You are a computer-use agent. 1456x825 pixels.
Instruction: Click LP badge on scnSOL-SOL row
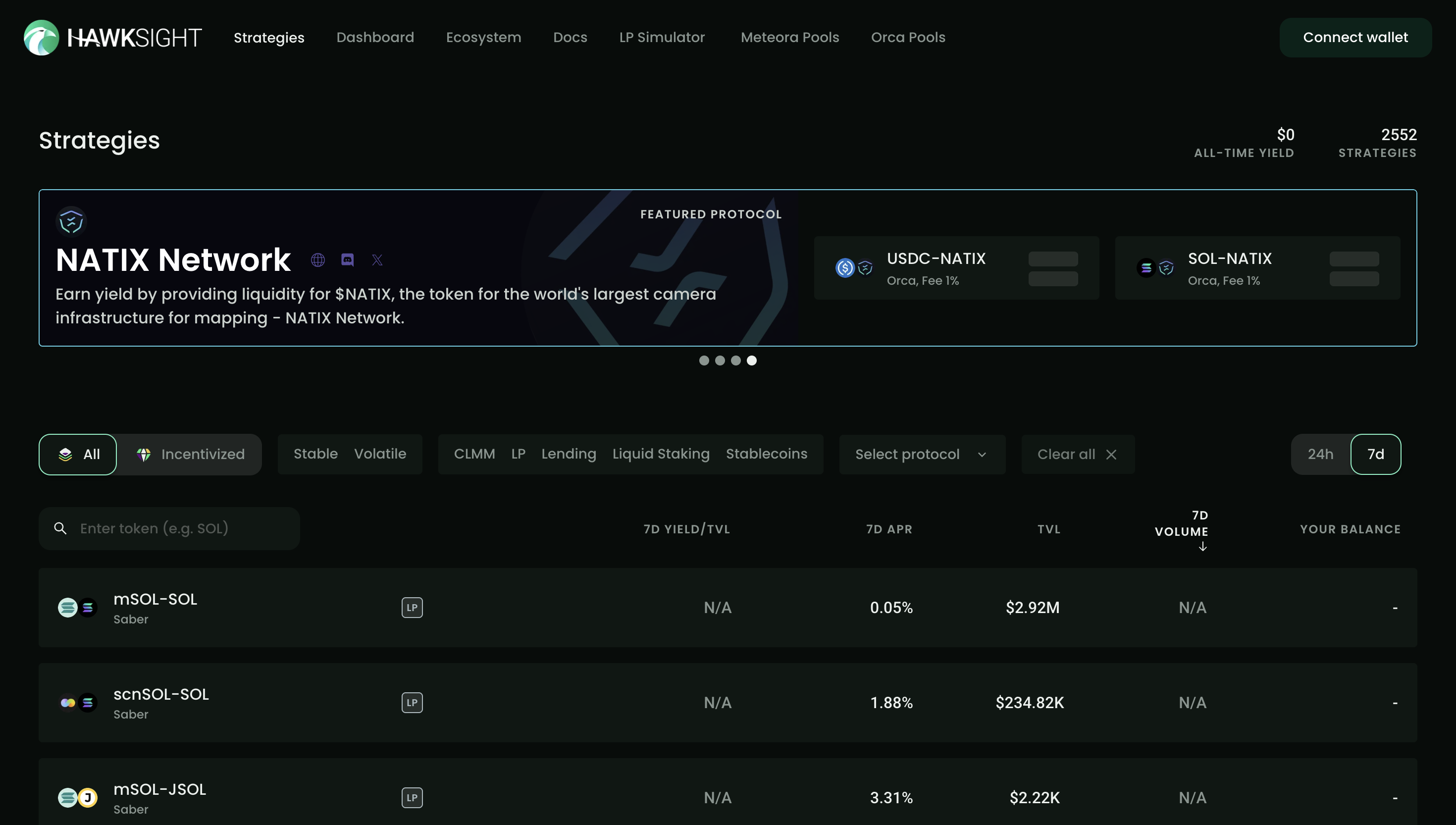click(412, 703)
